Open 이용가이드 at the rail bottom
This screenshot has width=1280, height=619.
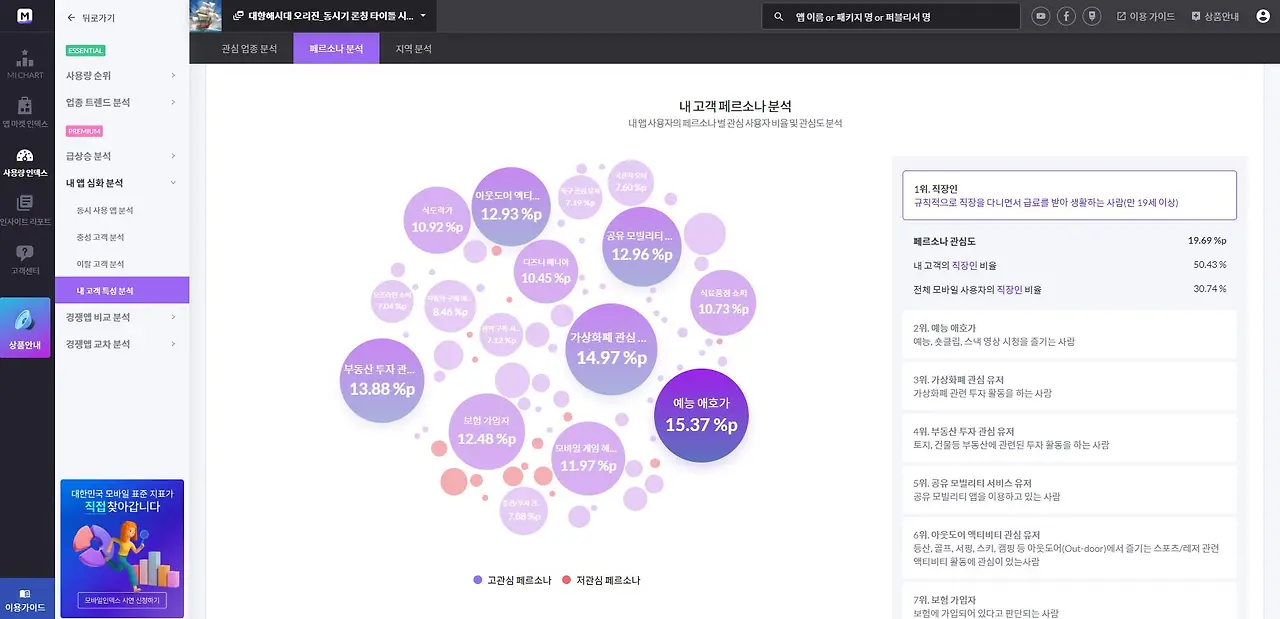point(26,601)
